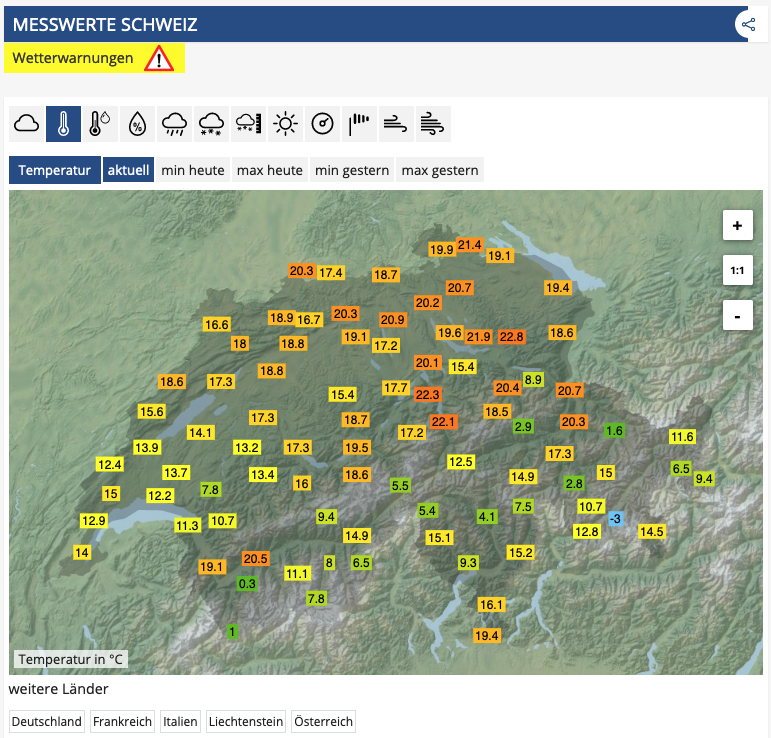
Task: Zoom in the map with plus button
Action: [x=738, y=225]
